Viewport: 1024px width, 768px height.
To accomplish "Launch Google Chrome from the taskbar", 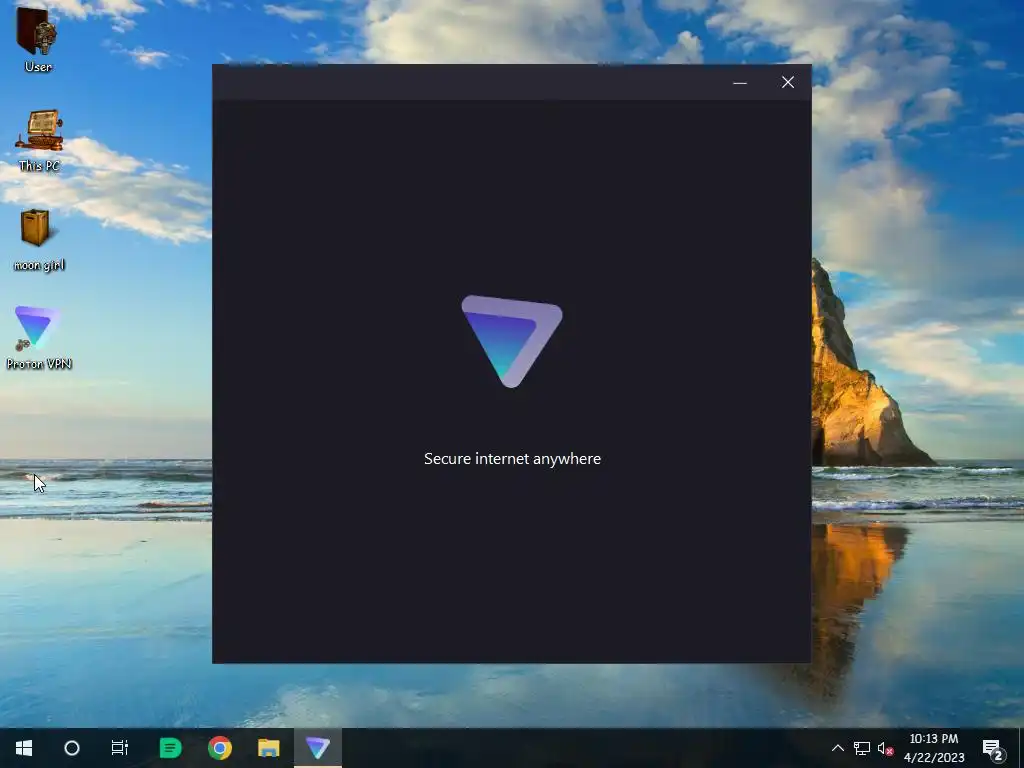I will pos(220,748).
